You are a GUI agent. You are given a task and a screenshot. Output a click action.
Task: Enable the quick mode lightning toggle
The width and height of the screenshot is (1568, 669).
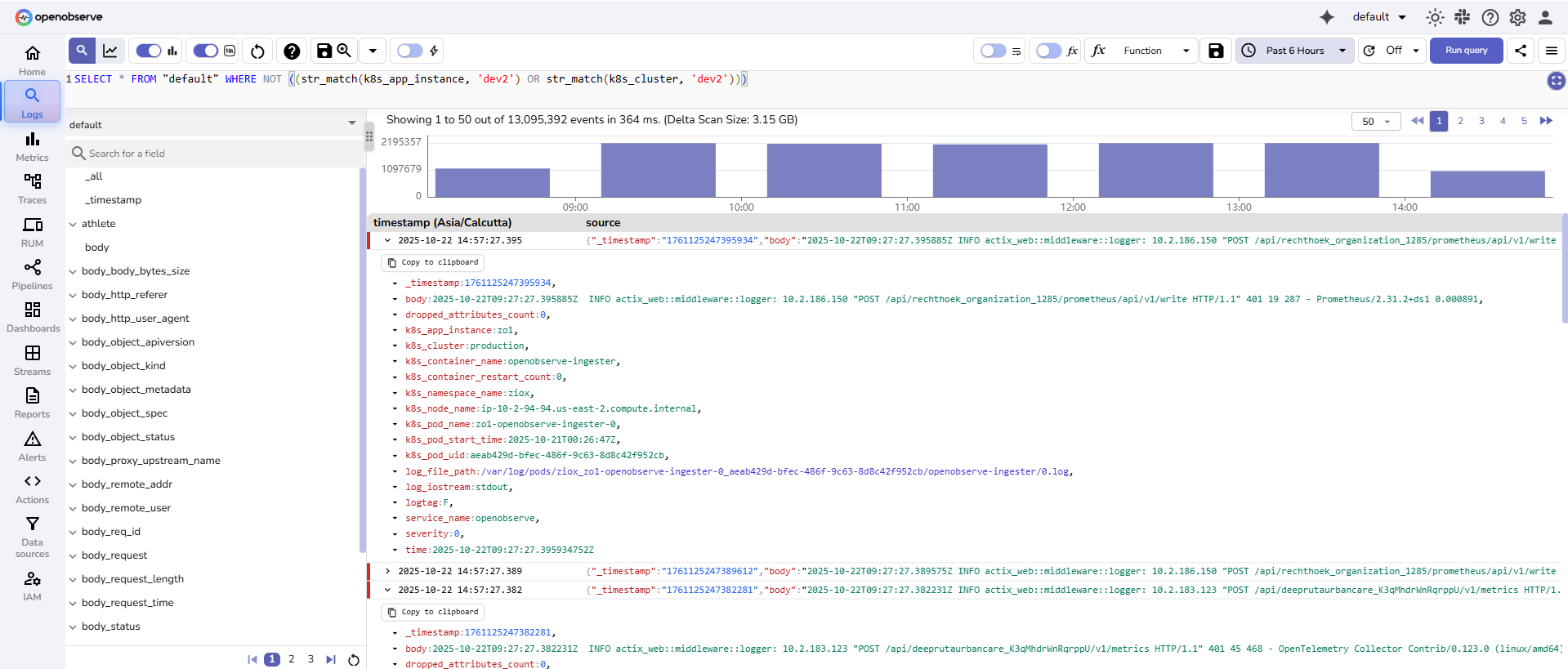[x=410, y=51]
